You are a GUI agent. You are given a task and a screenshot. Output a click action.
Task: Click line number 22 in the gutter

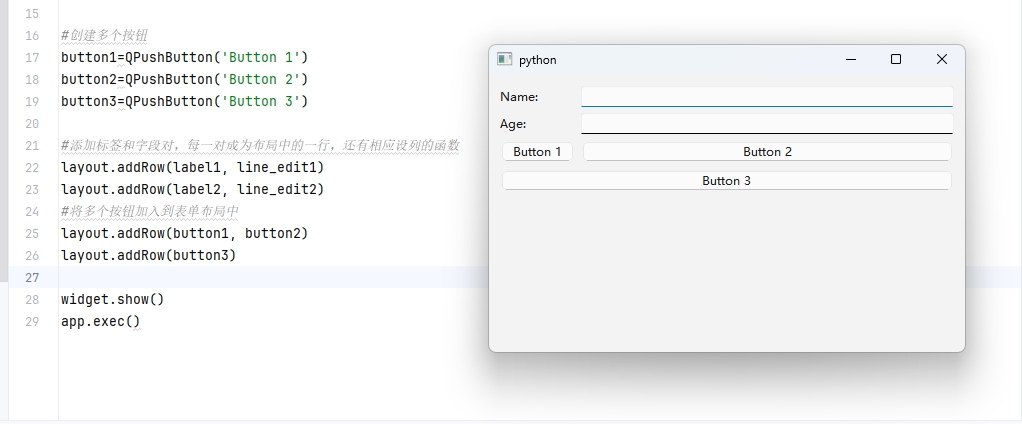click(32, 167)
